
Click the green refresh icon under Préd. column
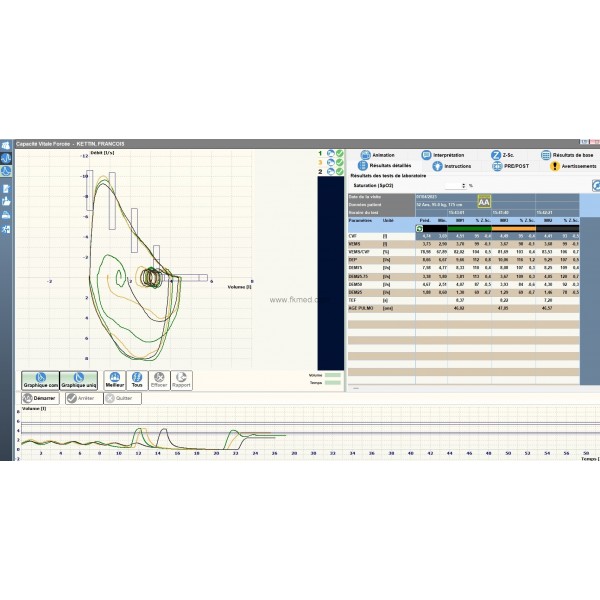[419, 227]
